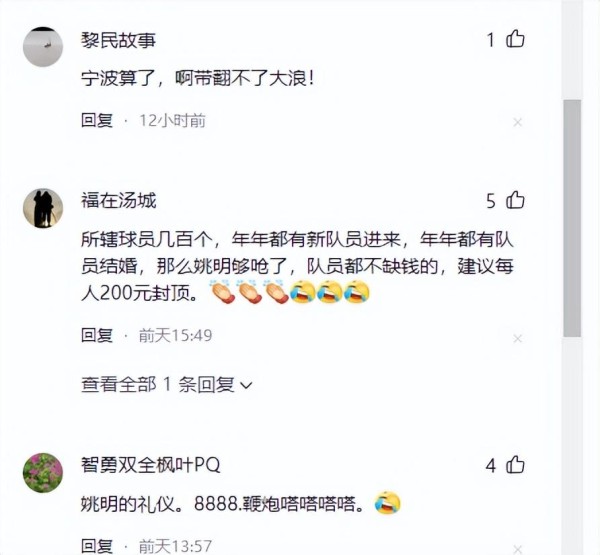Open the profile name 智勇双全枫叶PQ

tap(150, 465)
